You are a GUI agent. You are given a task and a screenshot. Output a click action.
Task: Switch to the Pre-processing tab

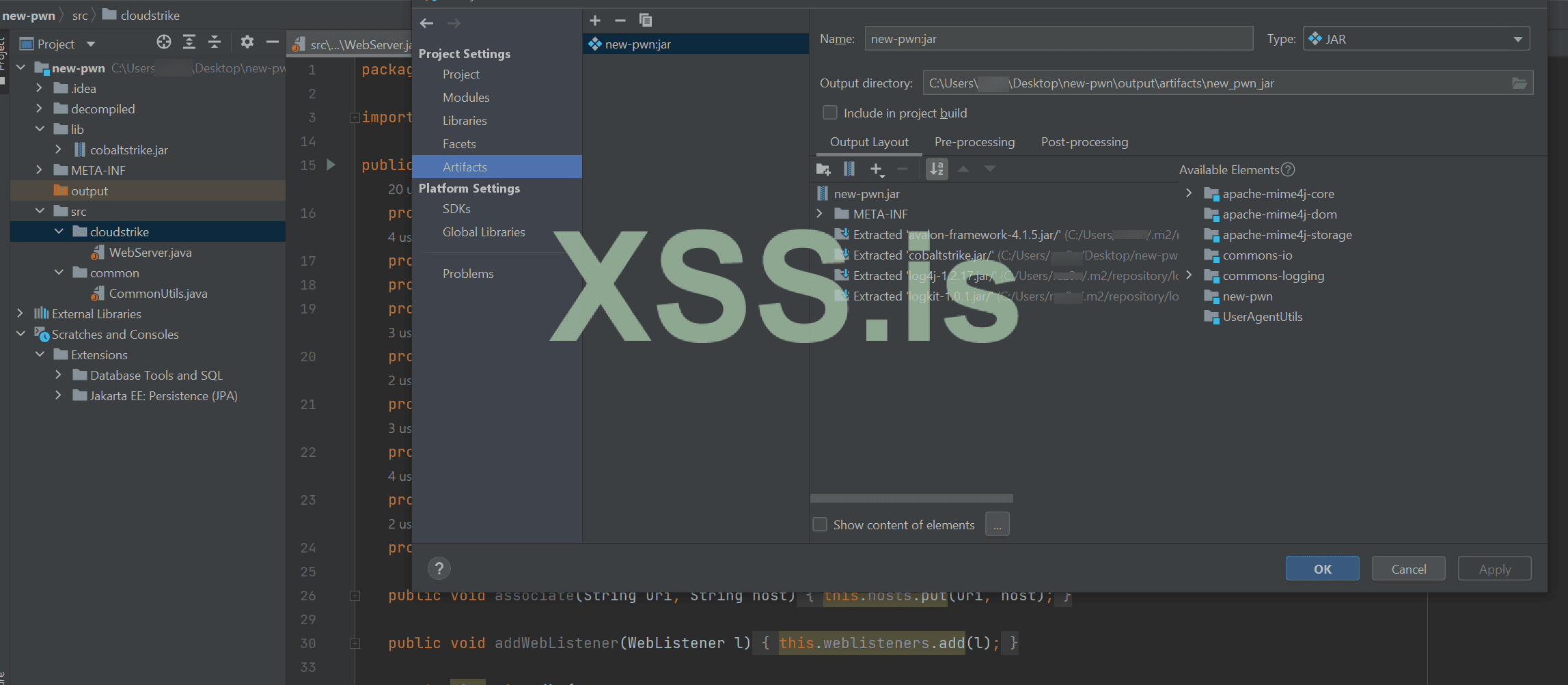[974, 142]
